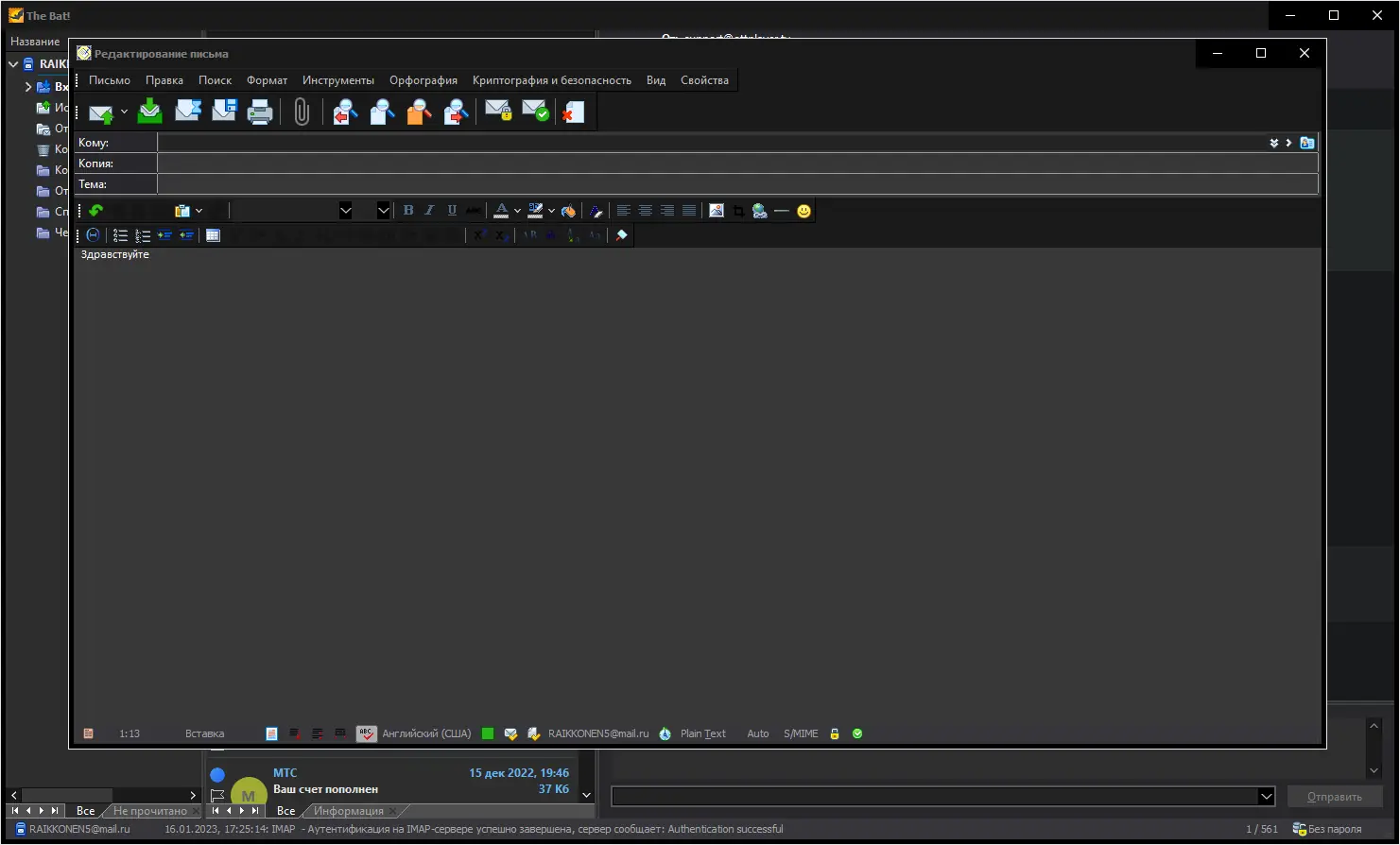
Task: Send the message with the green arrow envelope icon
Action: pos(100,112)
